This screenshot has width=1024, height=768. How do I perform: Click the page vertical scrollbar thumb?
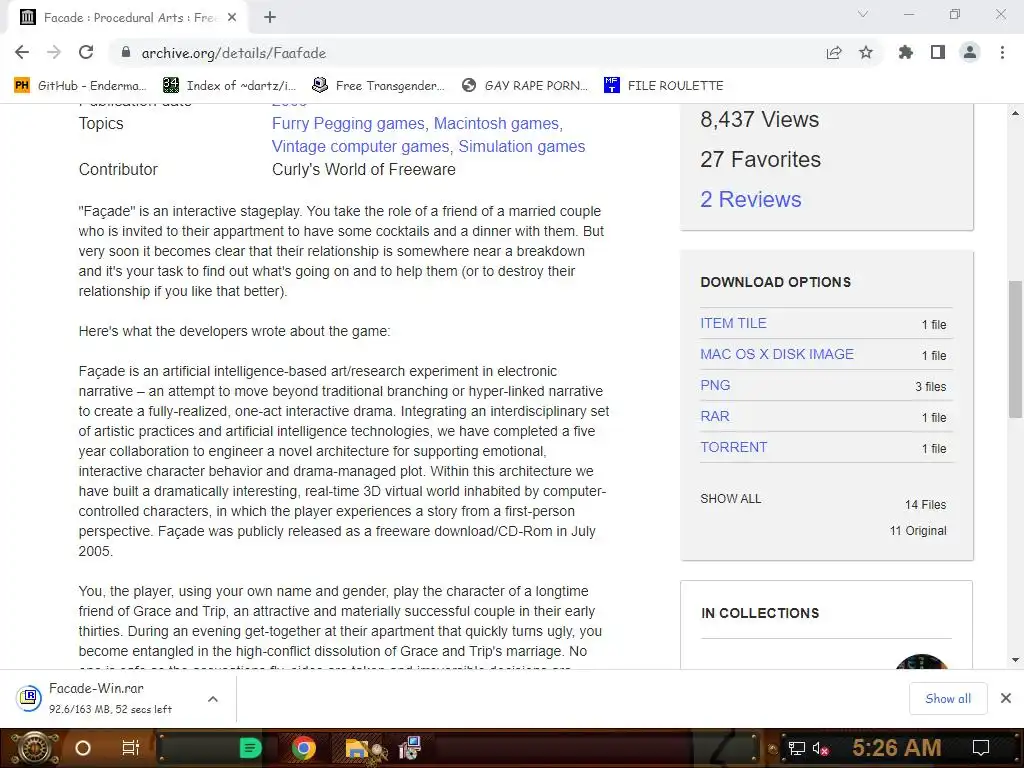(x=1015, y=349)
